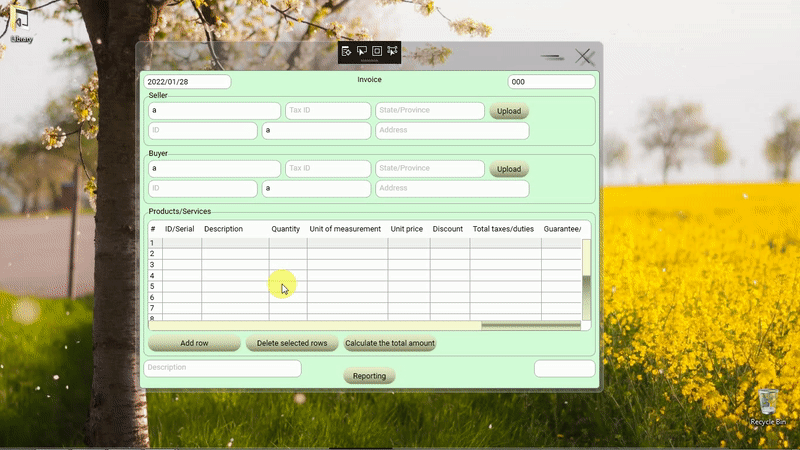Open the Recycle Bin desktop icon
The width and height of the screenshot is (800, 450).
(x=768, y=407)
